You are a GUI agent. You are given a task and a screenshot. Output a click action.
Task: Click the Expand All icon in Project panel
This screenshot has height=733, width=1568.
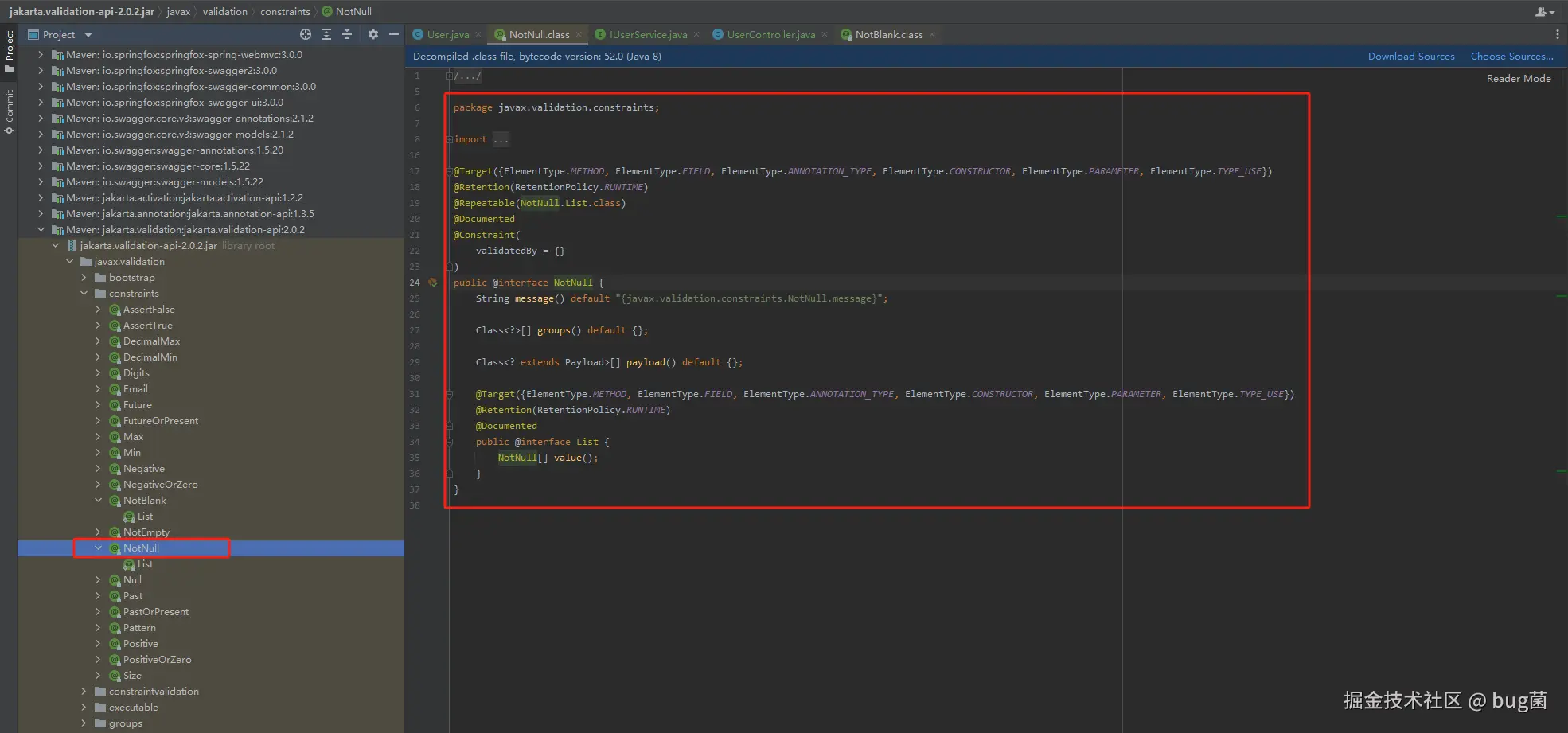326,34
